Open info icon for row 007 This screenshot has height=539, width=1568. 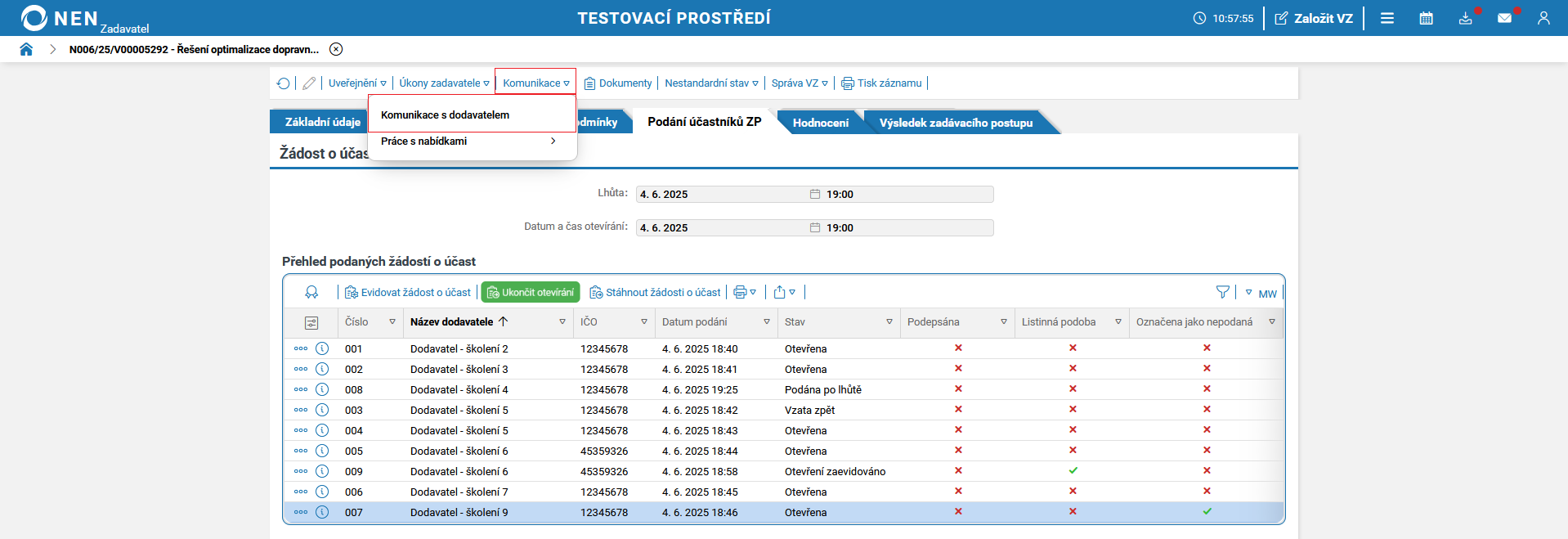pos(322,512)
